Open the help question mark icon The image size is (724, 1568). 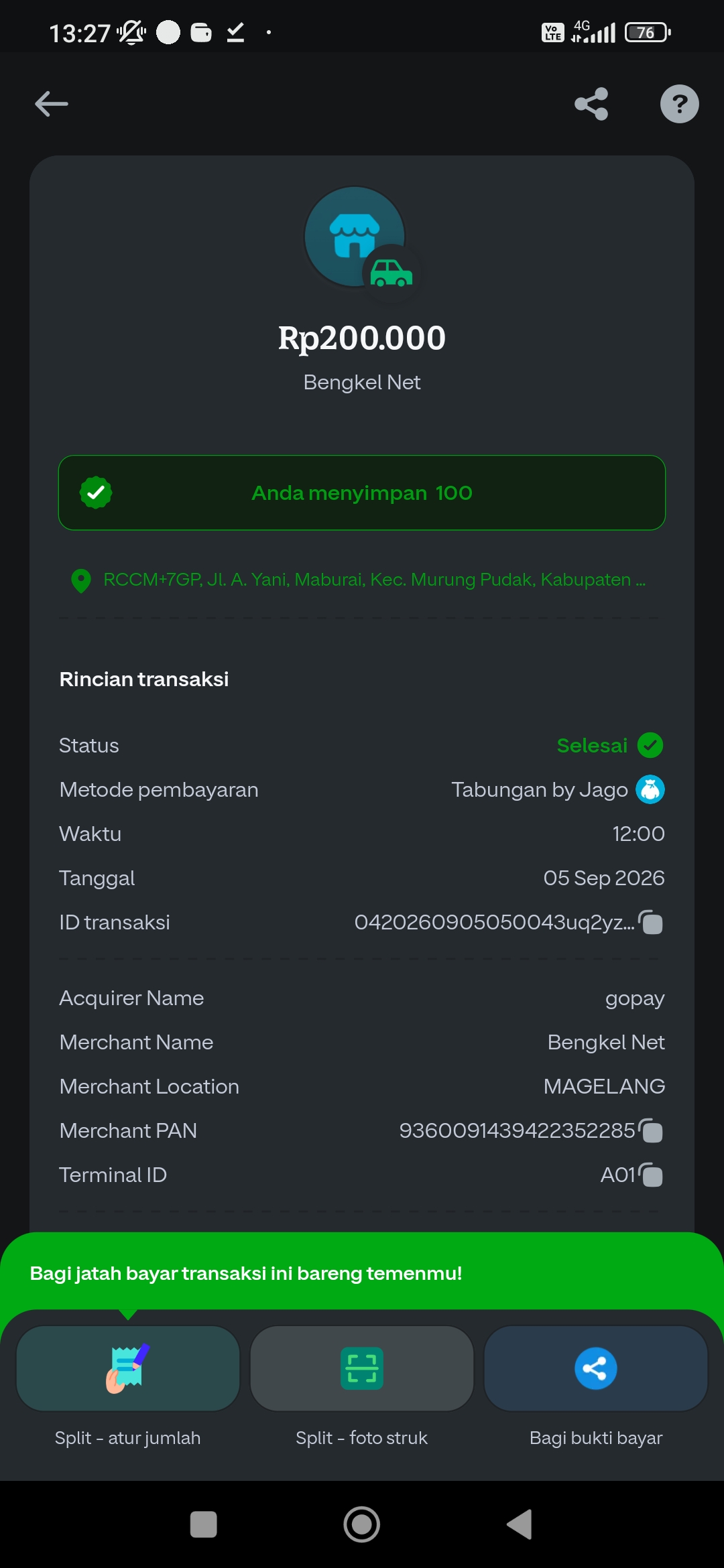pyautogui.click(x=679, y=104)
